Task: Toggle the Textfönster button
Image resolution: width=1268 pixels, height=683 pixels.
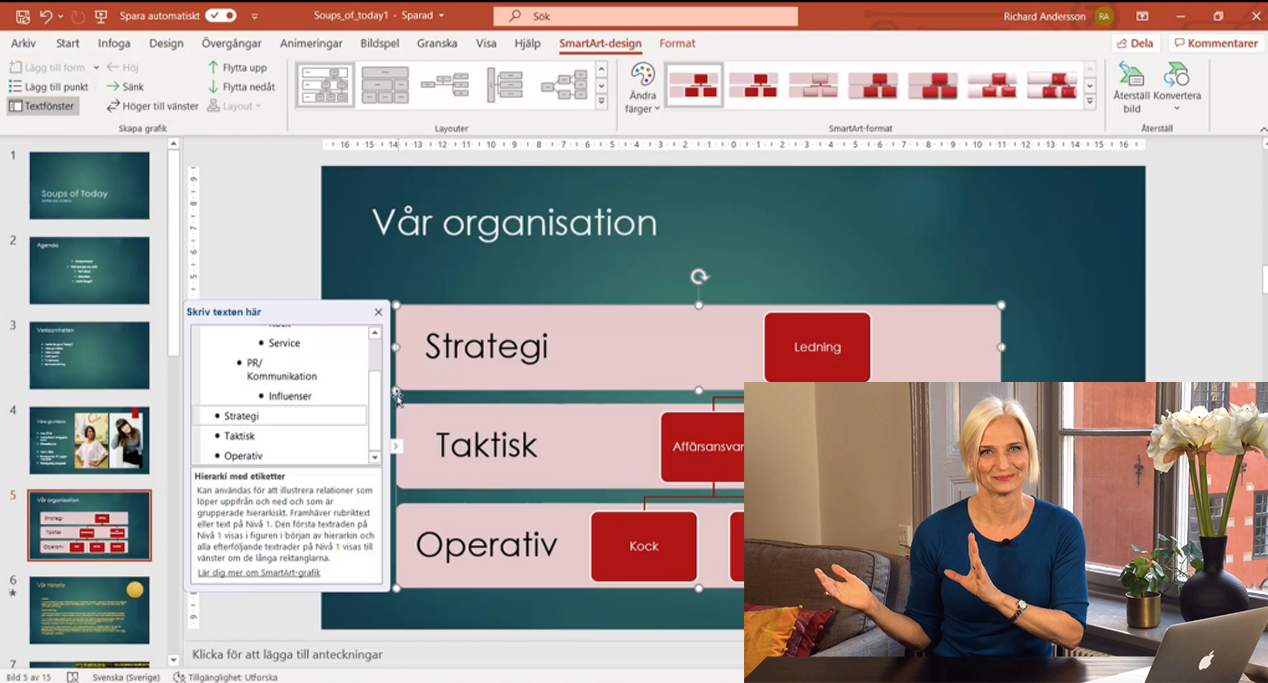Action: click(42, 106)
